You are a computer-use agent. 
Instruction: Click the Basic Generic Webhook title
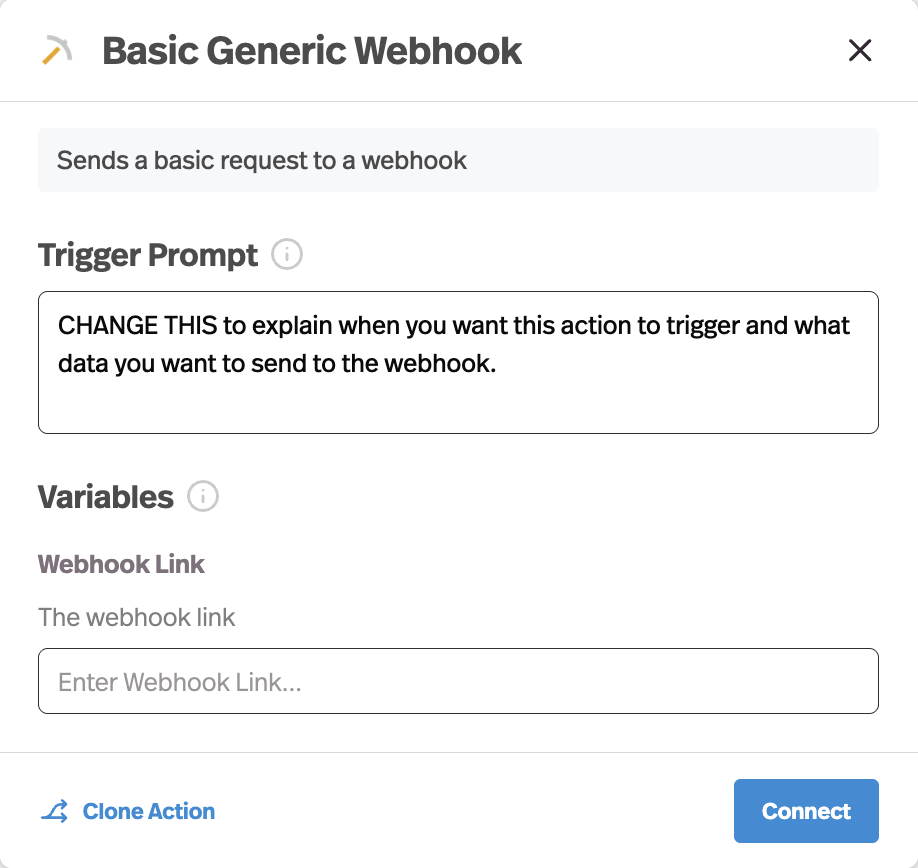(x=310, y=50)
